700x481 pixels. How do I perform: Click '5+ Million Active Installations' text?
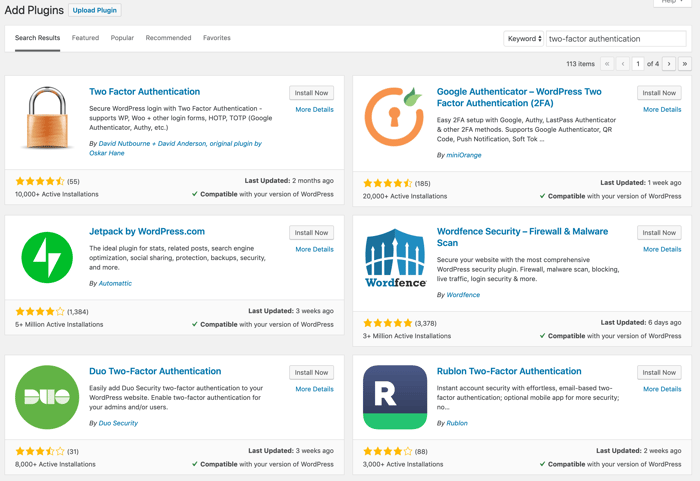coord(59,324)
